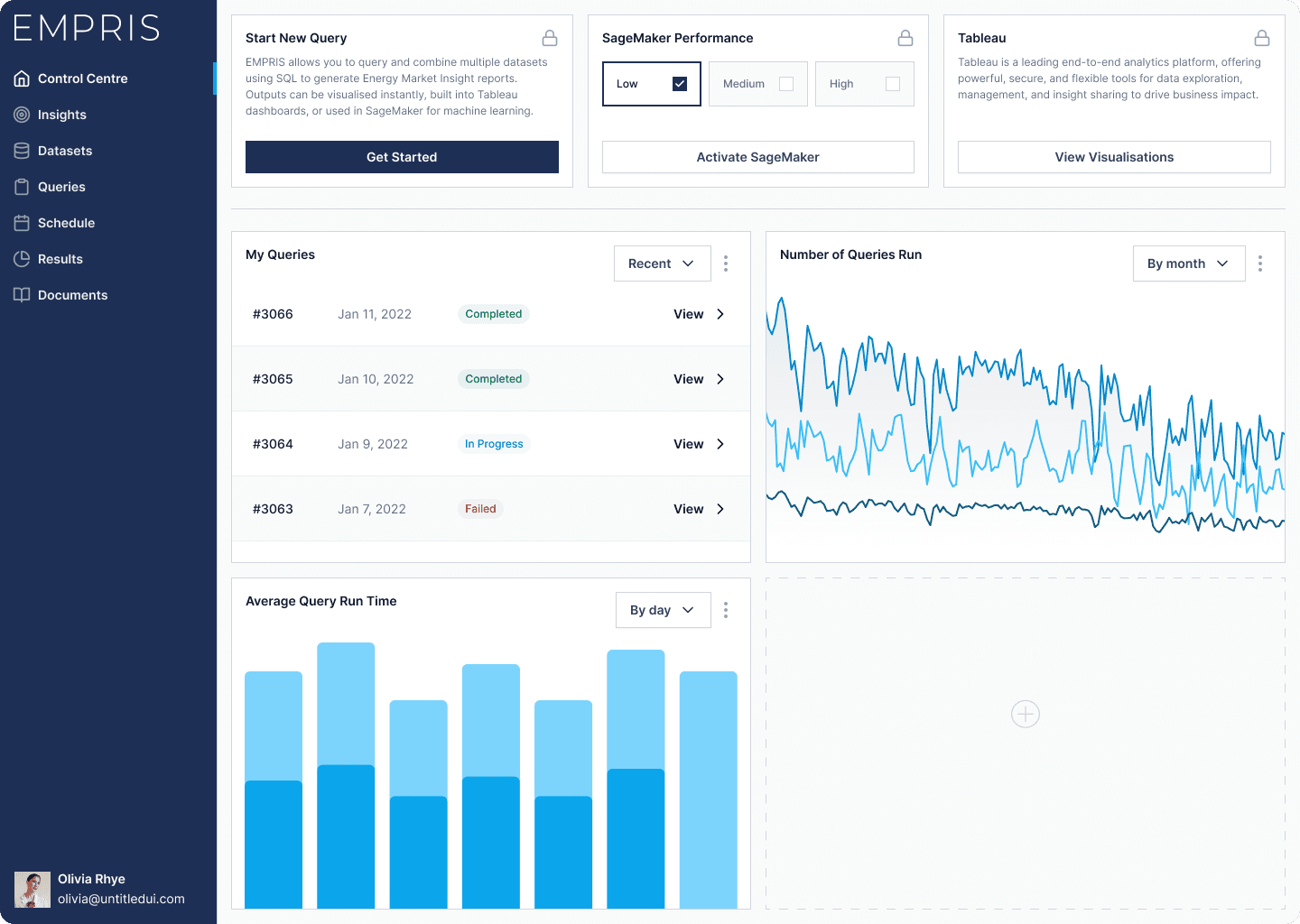Click the arrow beside View for query #3066
The image size is (1300, 924).
click(720, 314)
